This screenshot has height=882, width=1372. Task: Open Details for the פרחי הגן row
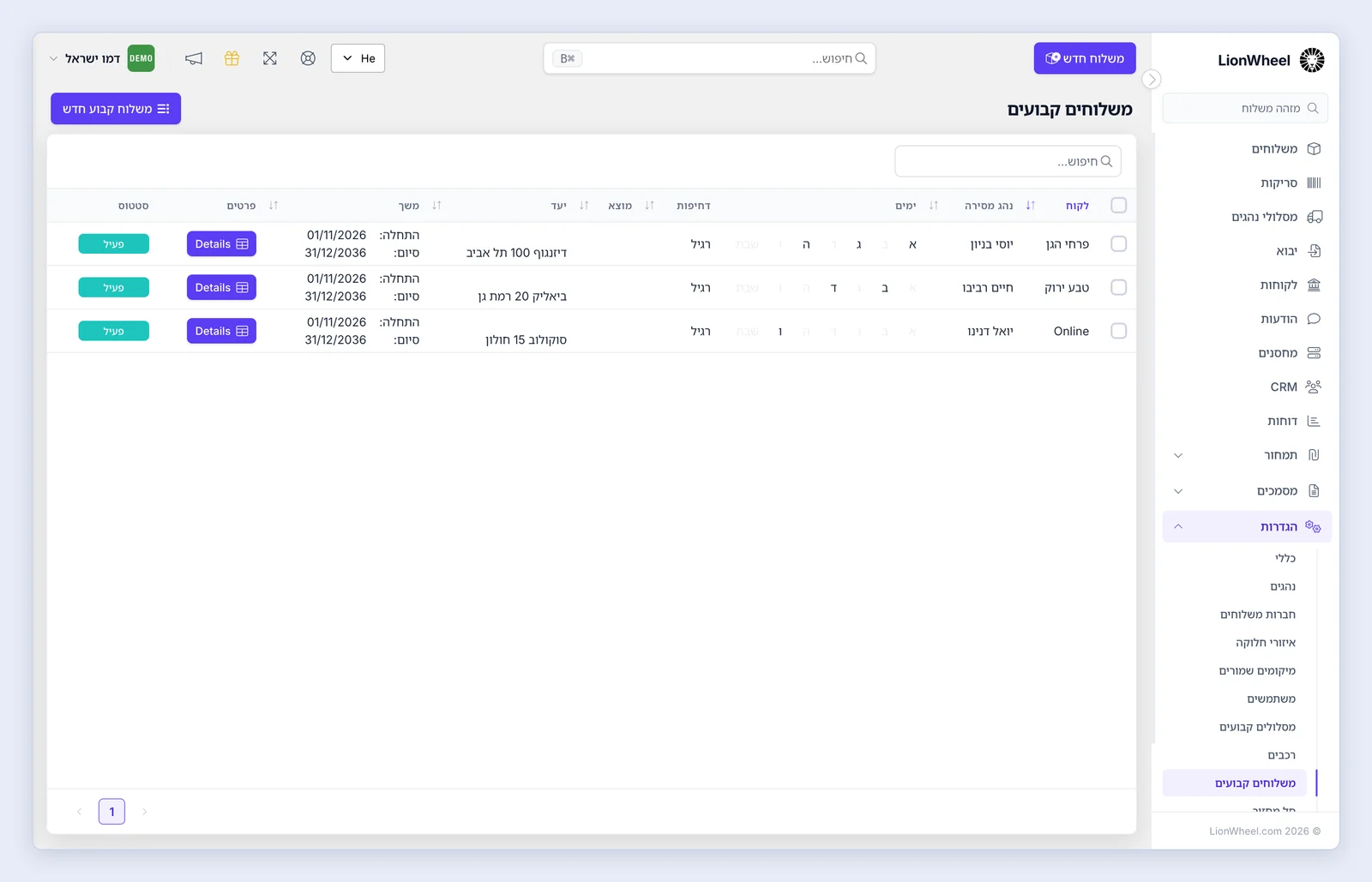point(221,244)
